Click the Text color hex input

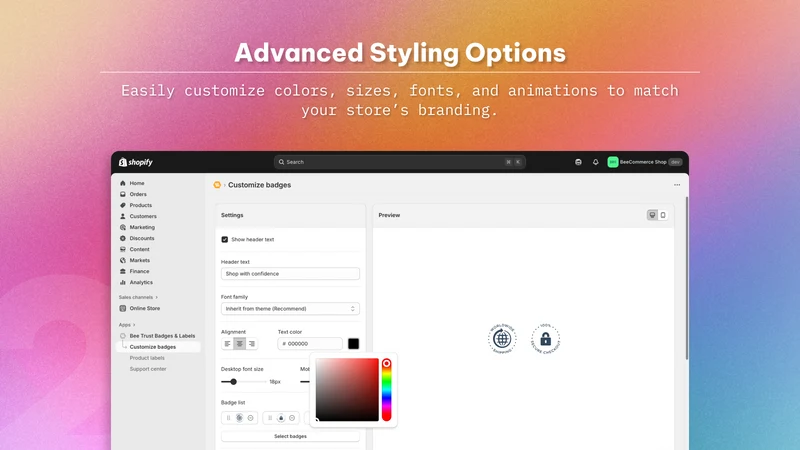[310, 344]
